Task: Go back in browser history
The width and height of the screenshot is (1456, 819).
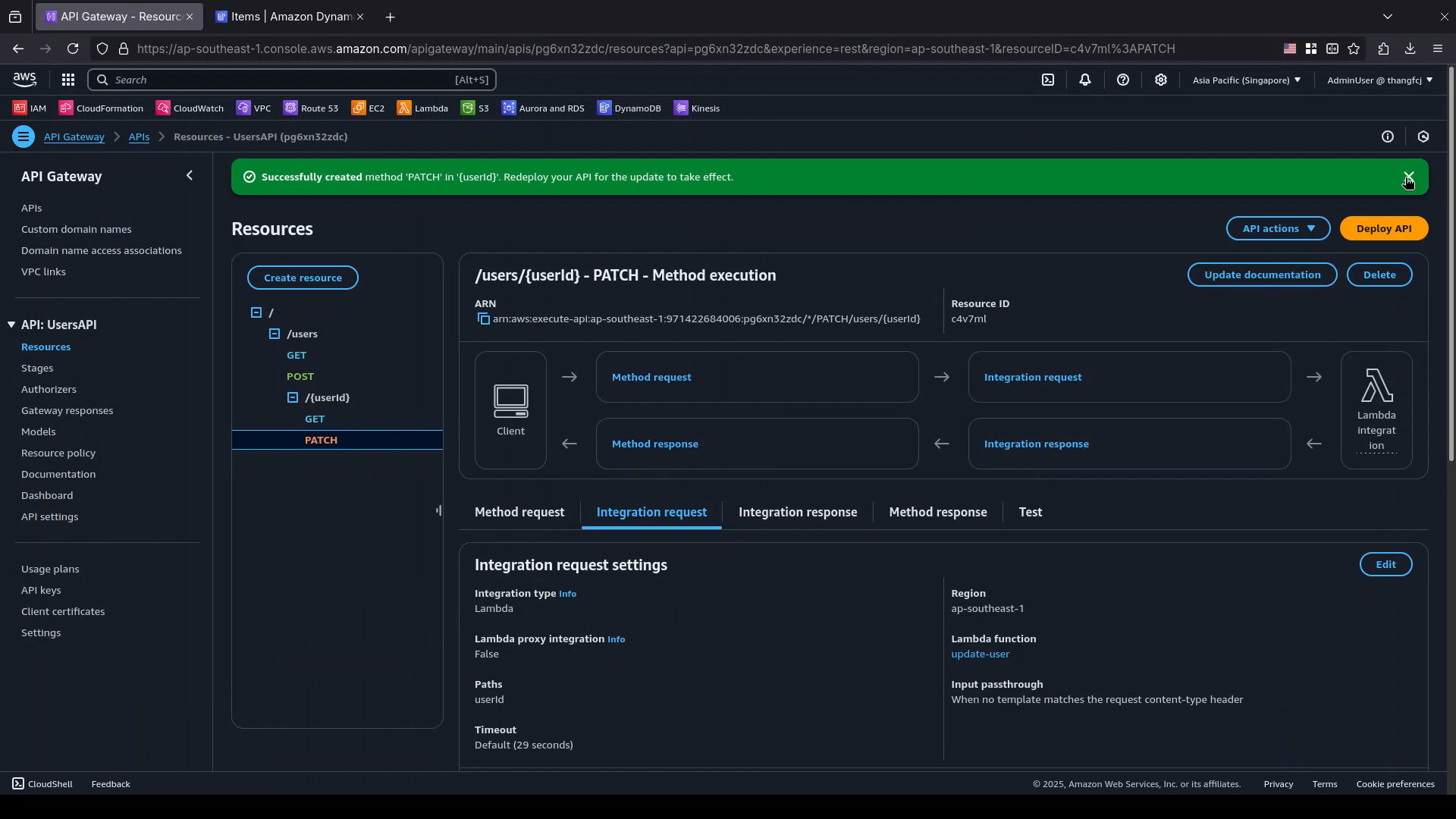Action: click(x=17, y=49)
